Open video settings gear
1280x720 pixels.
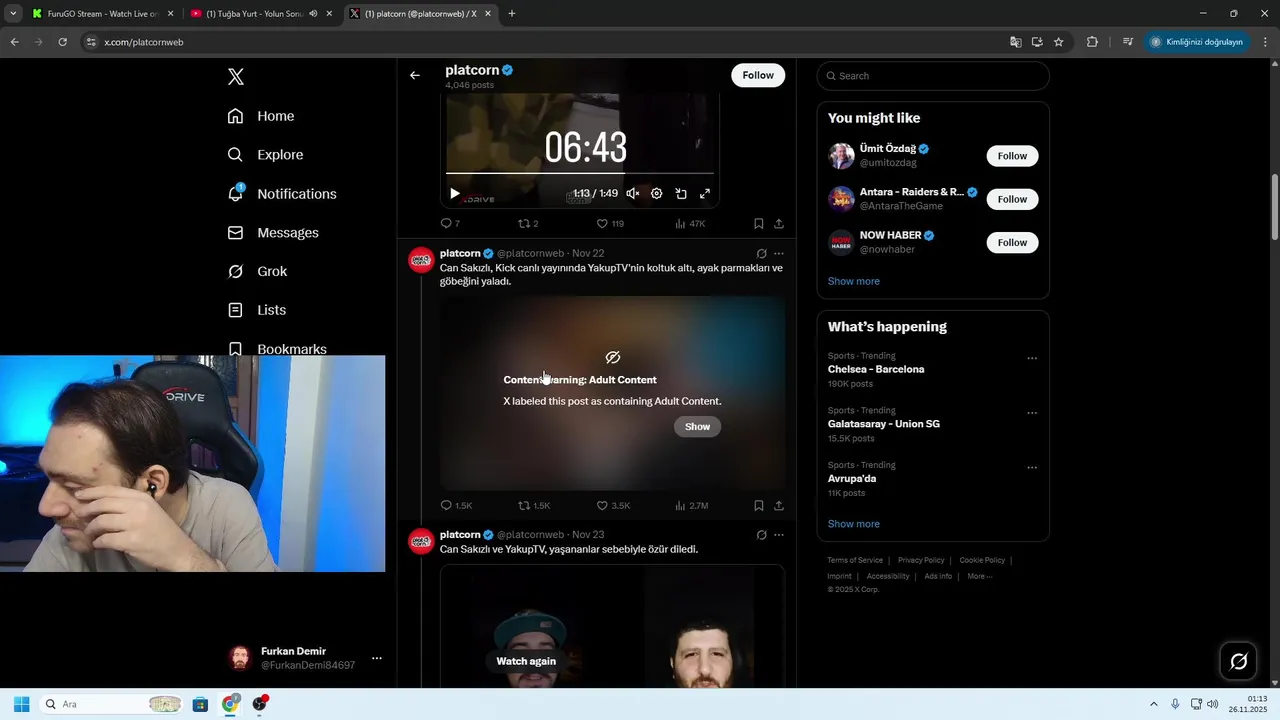point(657,194)
